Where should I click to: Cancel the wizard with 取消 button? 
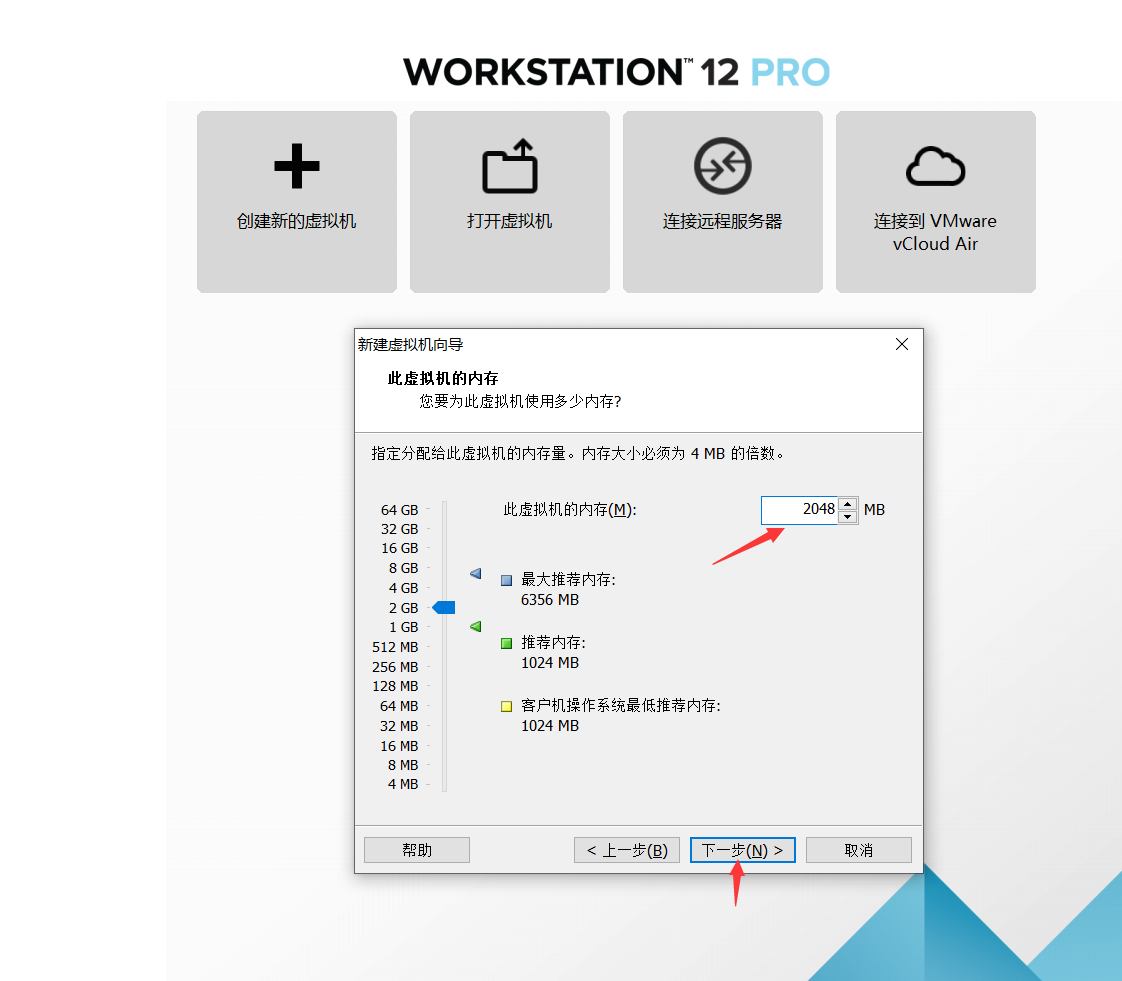click(x=859, y=850)
